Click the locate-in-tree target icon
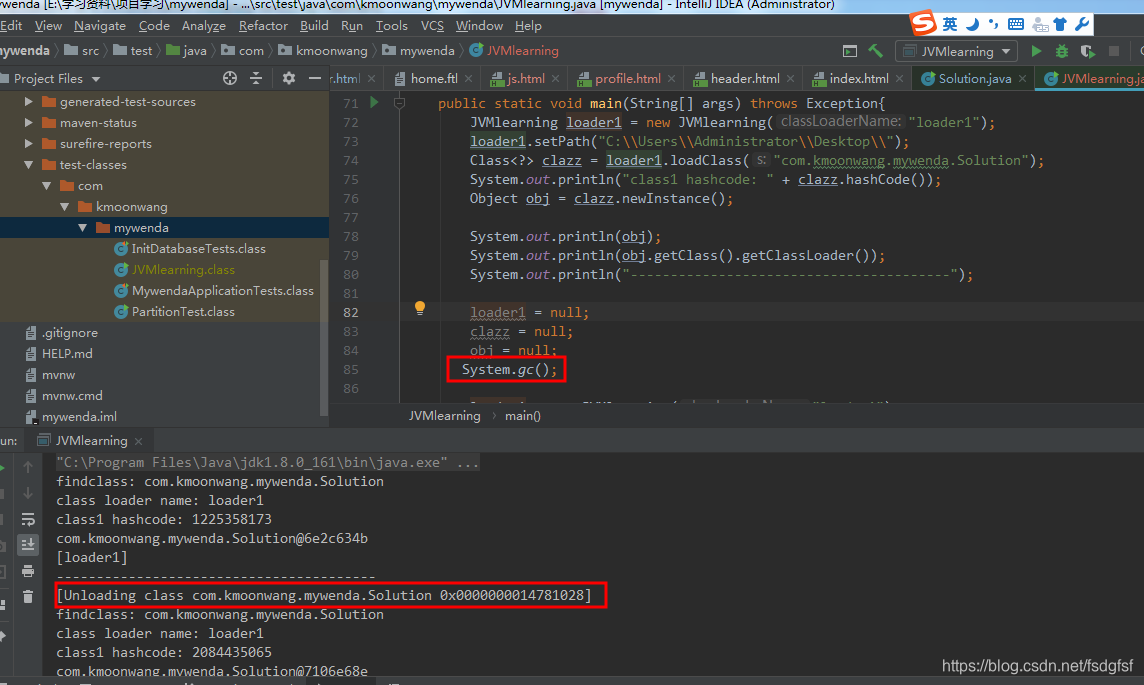 (x=230, y=78)
